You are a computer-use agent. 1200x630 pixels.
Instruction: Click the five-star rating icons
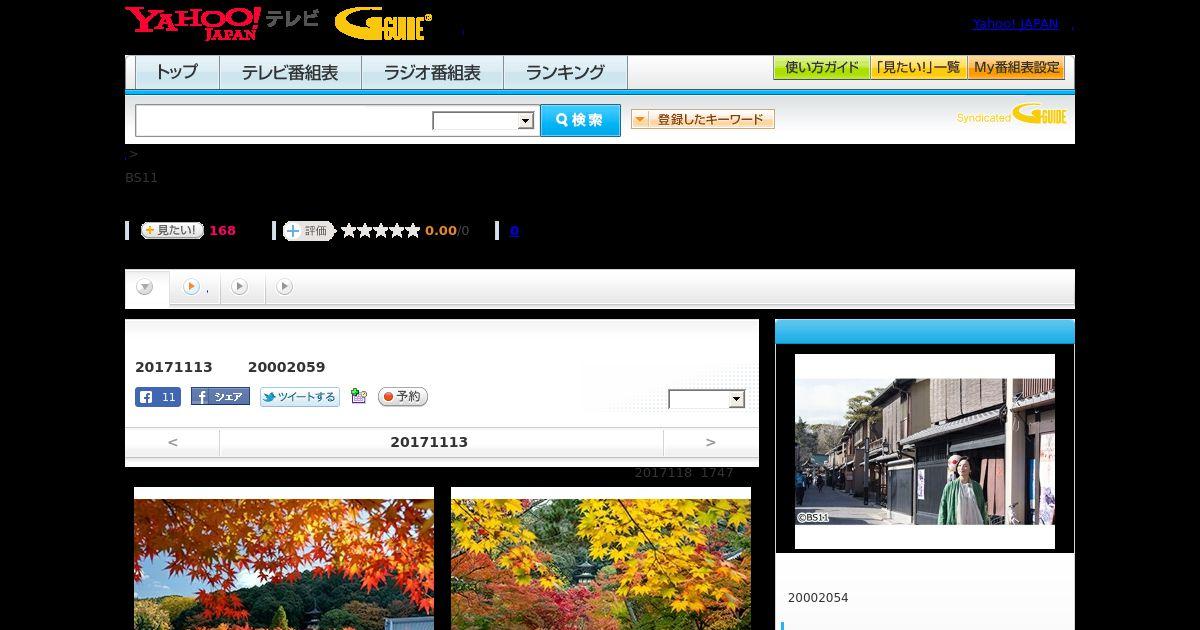(x=380, y=231)
